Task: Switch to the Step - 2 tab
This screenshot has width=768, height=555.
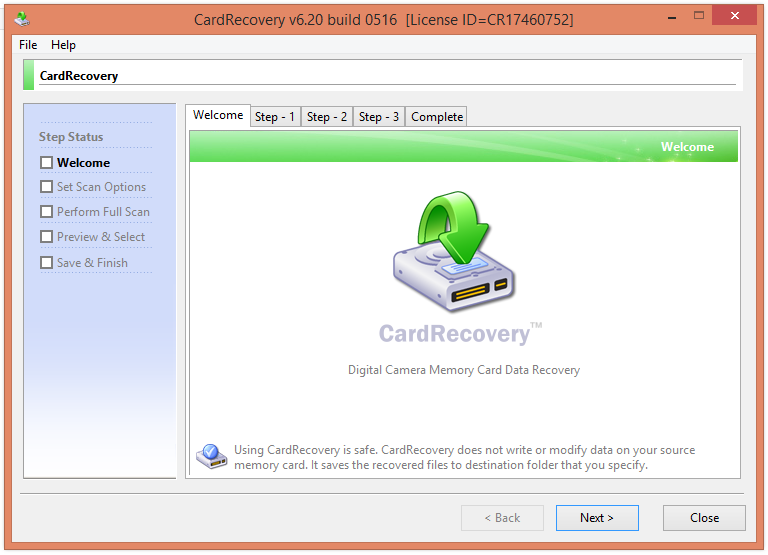Action: [327, 117]
